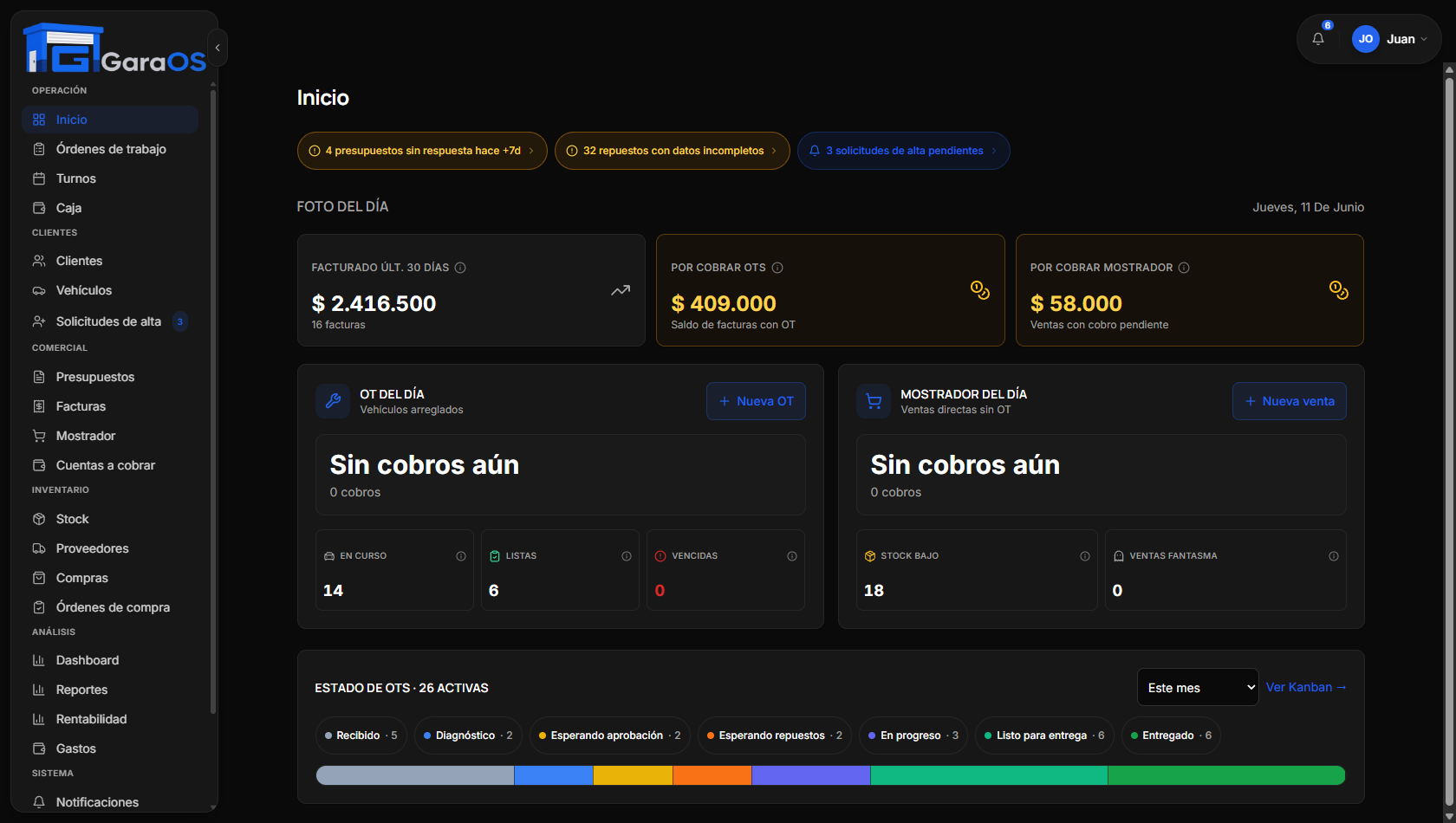The width and height of the screenshot is (1456, 823).
Task: Click the info icon in the Ventas fantasma card
Action: pos(1334,556)
